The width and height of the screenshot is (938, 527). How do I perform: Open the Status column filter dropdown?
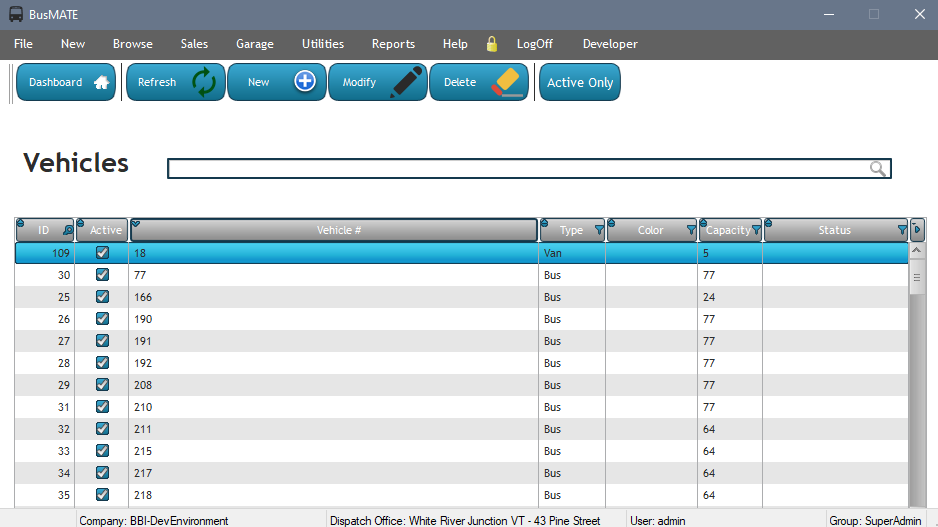click(x=902, y=231)
